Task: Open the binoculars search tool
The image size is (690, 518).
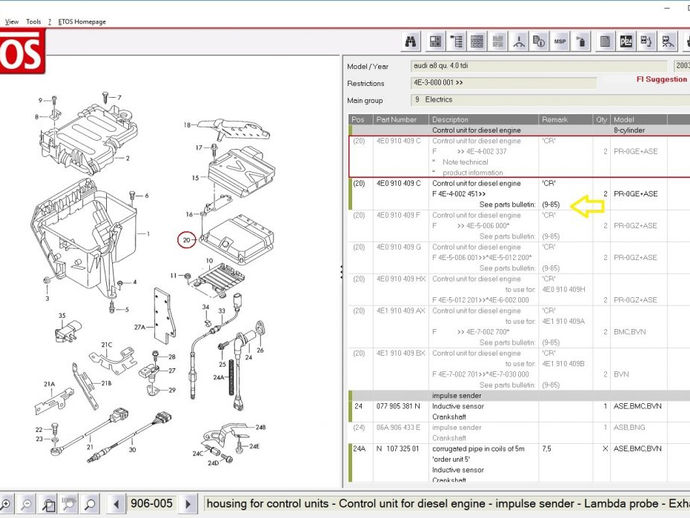Action: pos(411,42)
